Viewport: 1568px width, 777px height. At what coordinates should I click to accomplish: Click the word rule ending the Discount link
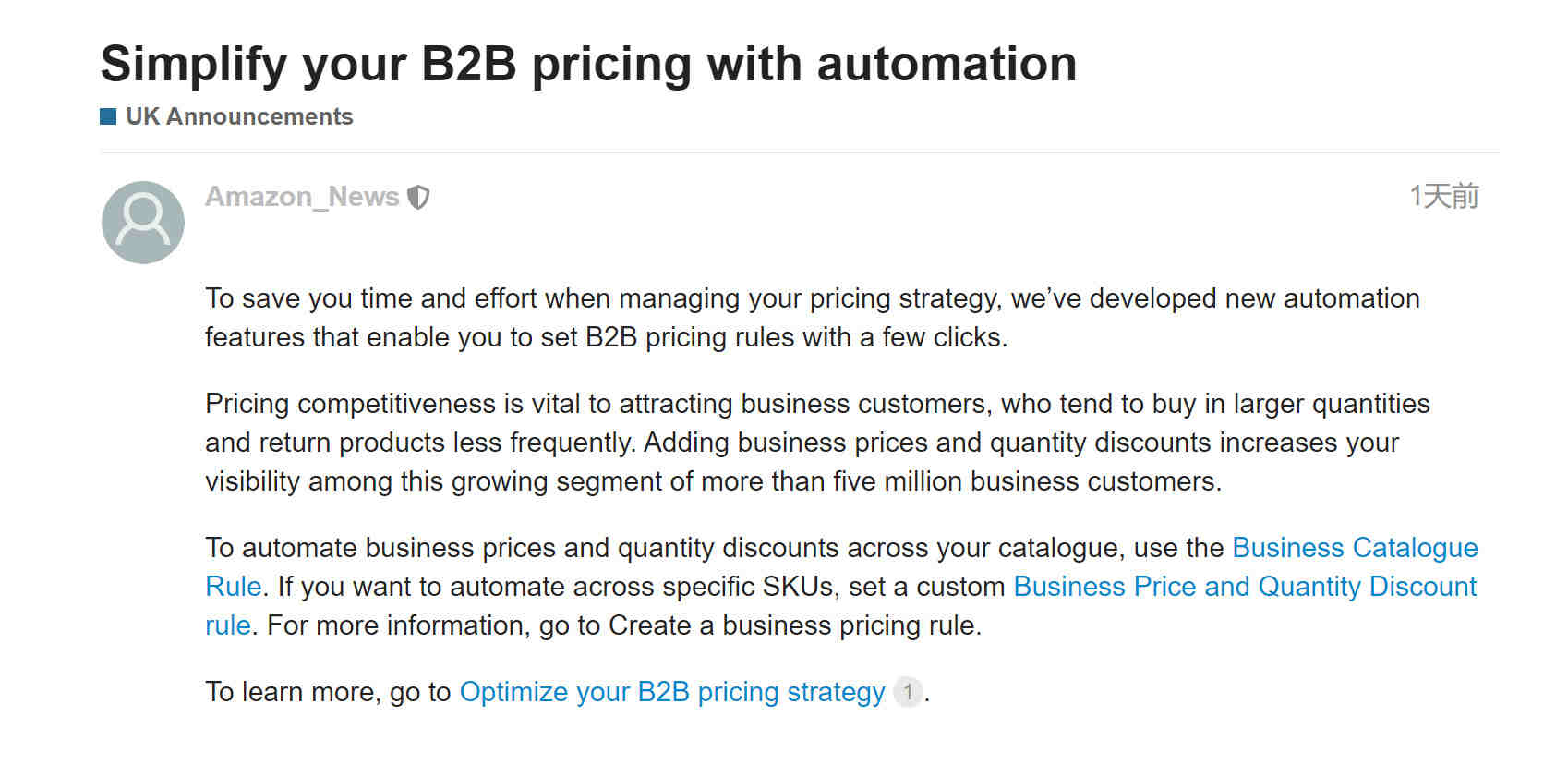(x=228, y=625)
